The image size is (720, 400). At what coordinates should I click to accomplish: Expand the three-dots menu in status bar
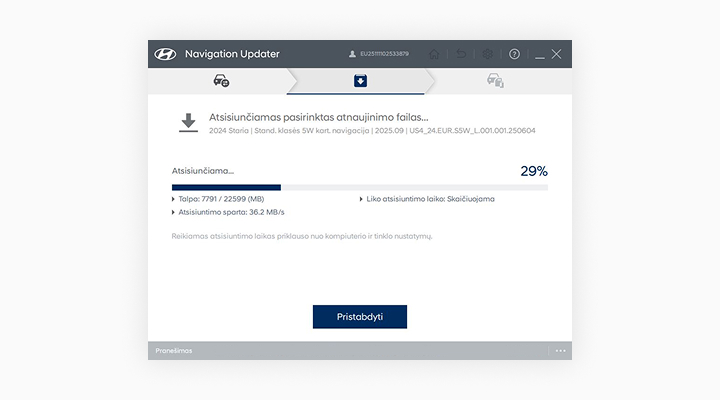[x=560, y=351]
